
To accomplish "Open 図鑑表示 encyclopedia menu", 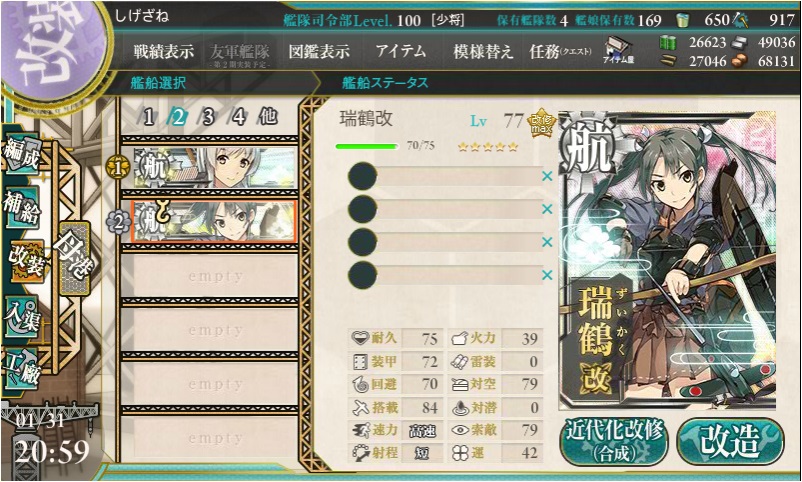I will (319, 51).
